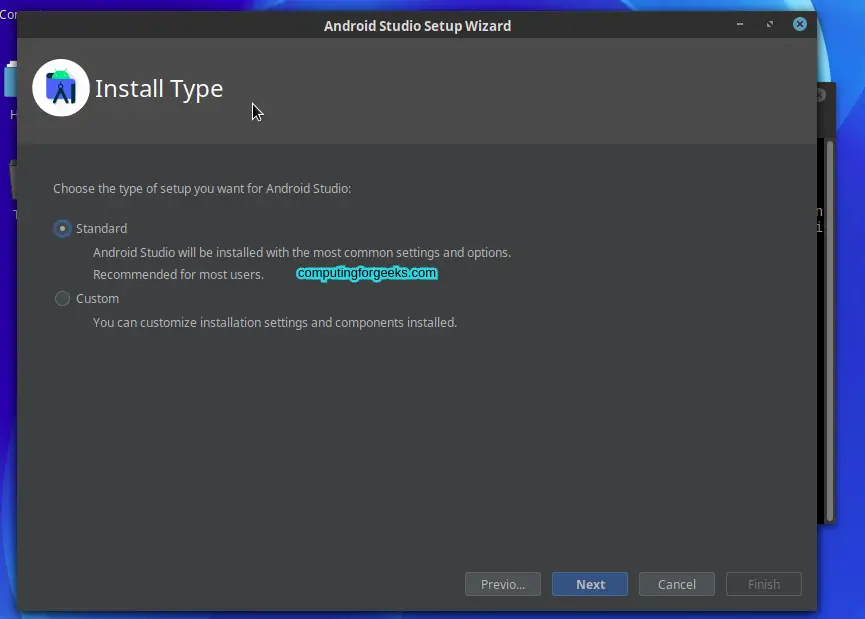
Task: Cancel the setup wizard
Action: click(x=676, y=584)
